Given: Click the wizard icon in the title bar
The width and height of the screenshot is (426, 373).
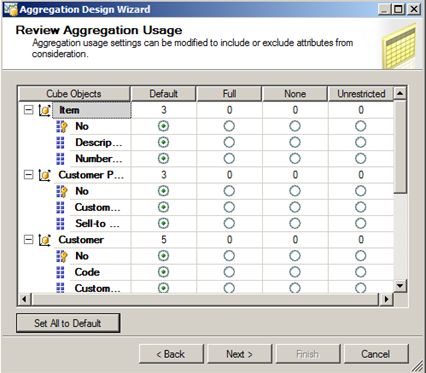Looking at the screenshot, I should (x=10, y=9).
